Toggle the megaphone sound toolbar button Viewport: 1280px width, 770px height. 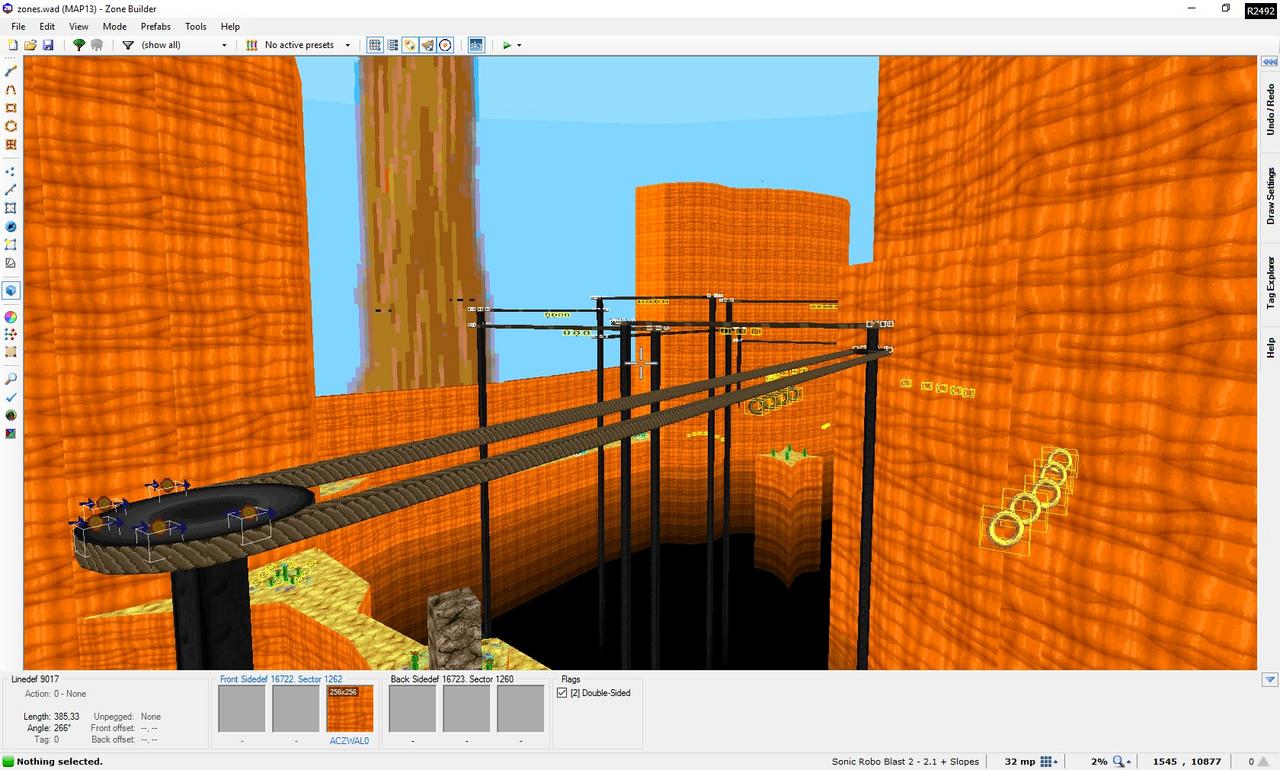[428, 45]
